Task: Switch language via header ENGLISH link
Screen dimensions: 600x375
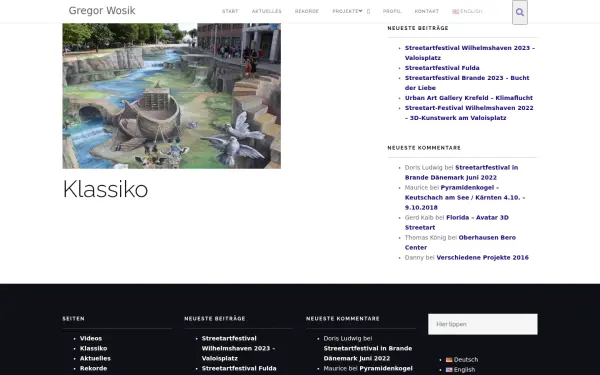Action: (467, 11)
